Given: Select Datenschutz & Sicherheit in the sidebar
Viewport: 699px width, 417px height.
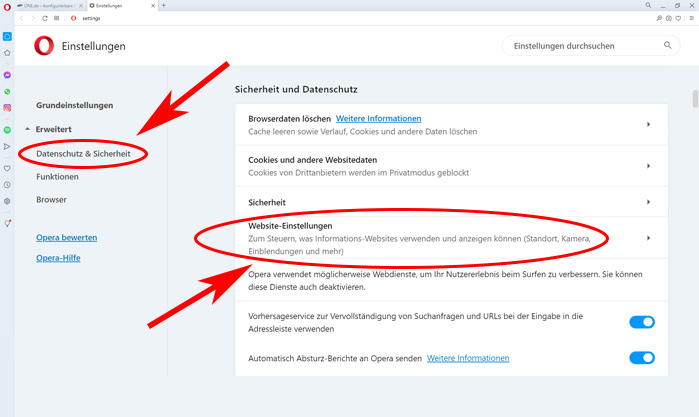Looking at the screenshot, I should [83, 153].
